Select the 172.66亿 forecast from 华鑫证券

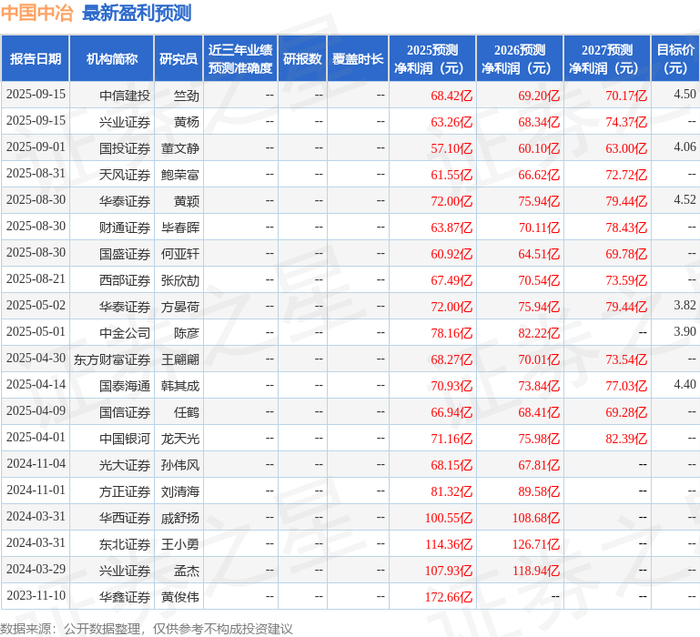[x=449, y=597]
